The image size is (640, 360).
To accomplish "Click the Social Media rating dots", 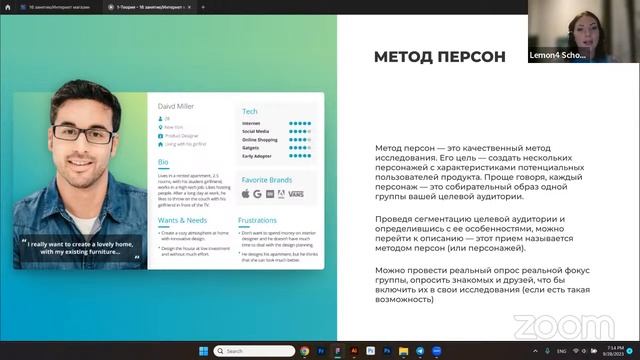I will coord(300,131).
